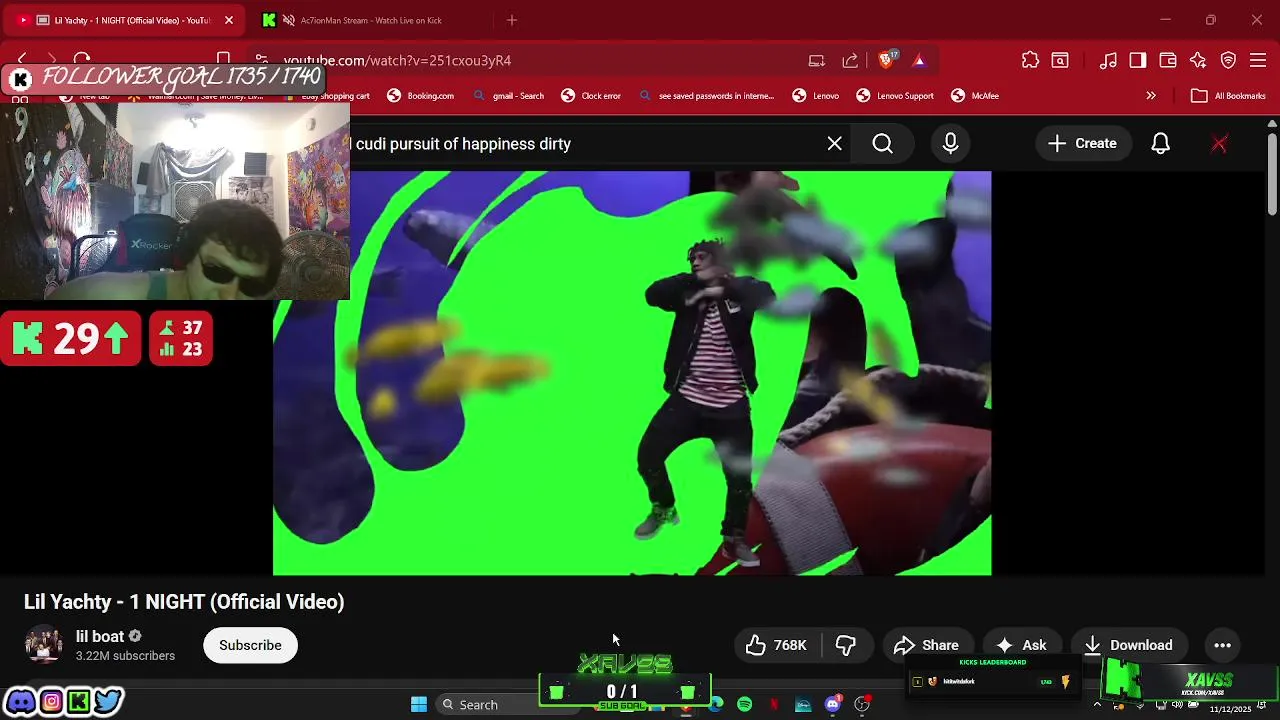Screen dimensions: 1280x720
Task: Dislike the video with thumbs down
Action: 846,645
